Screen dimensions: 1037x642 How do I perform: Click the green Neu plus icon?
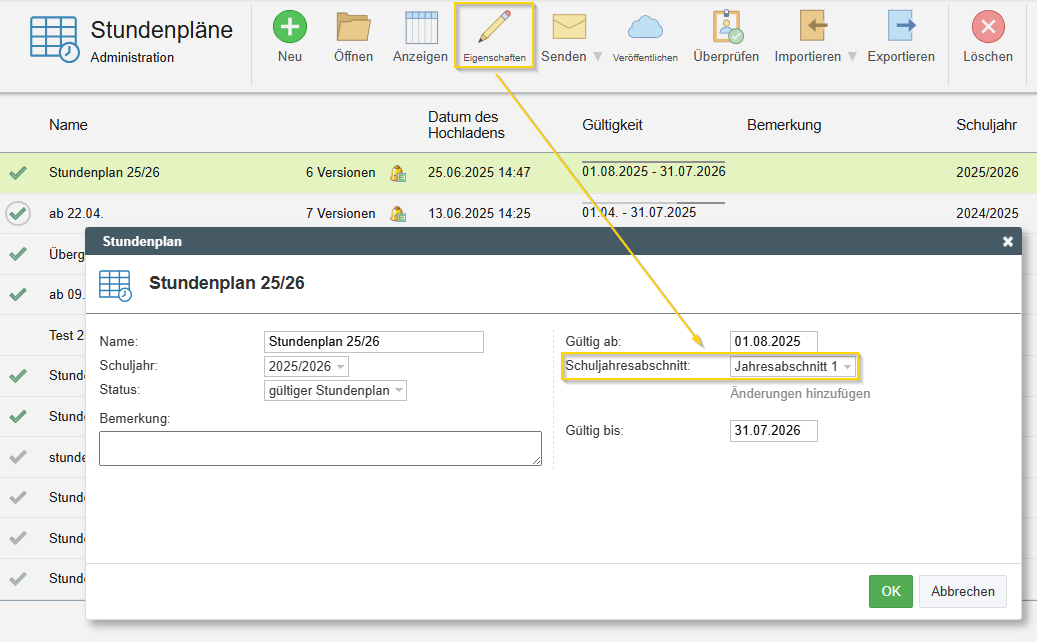pyautogui.click(x=290, y=27)
